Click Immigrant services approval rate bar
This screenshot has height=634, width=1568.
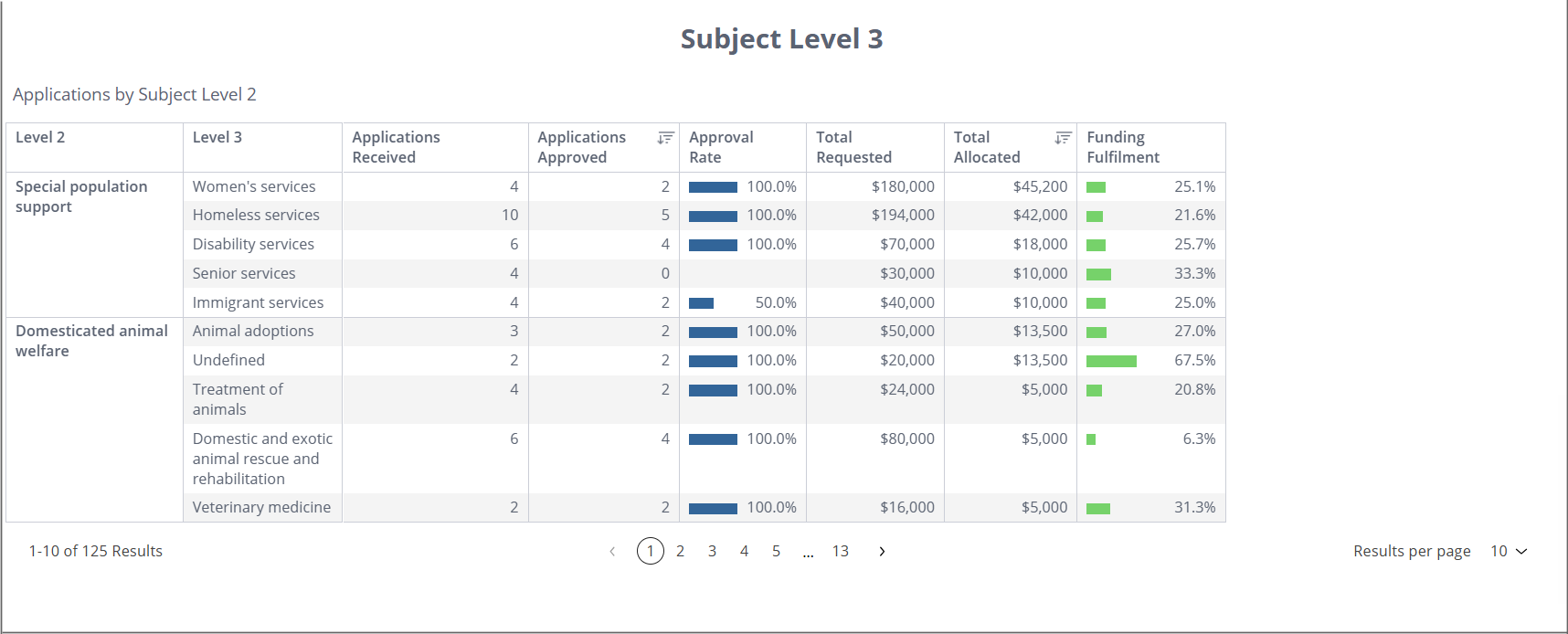click(x=701, y=303)
